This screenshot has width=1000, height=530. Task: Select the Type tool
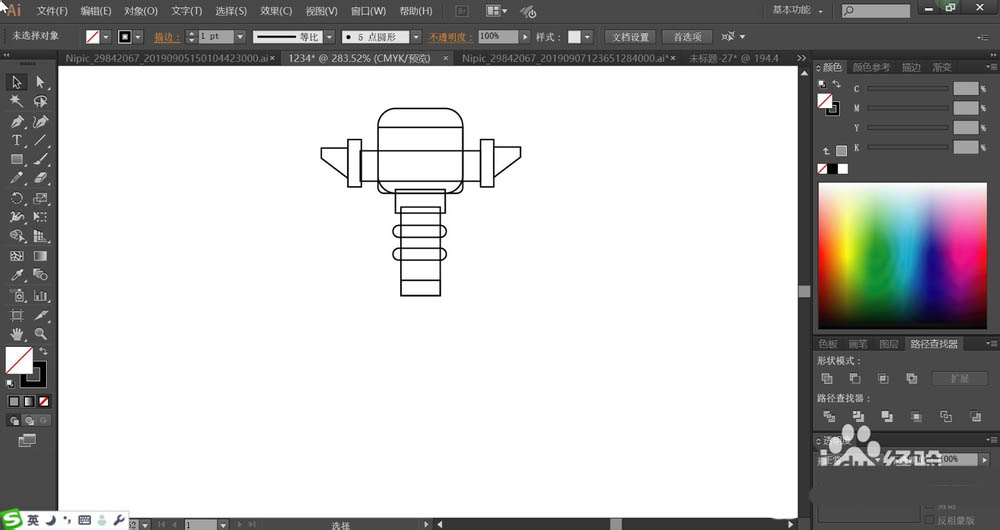17,140
